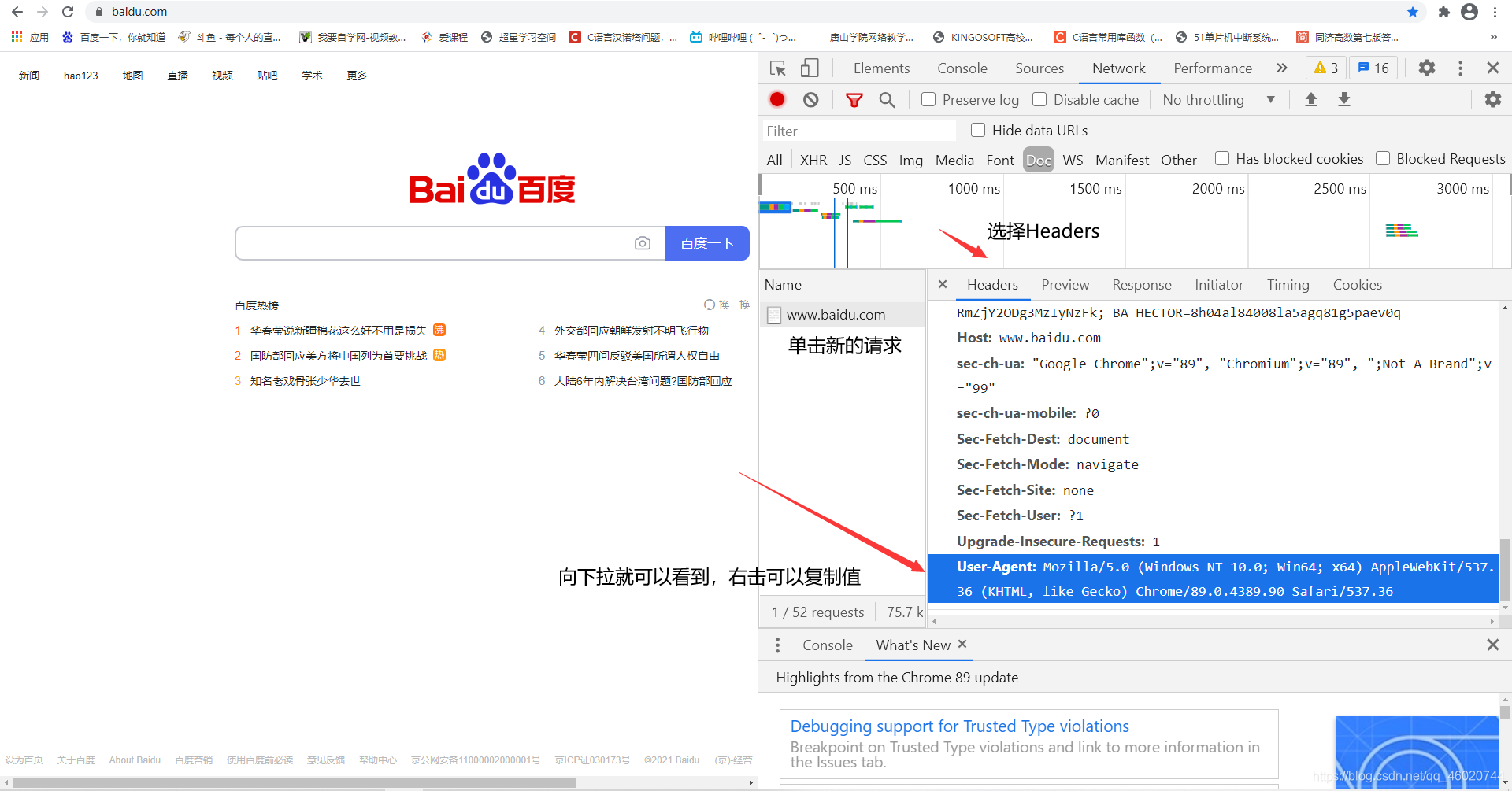Open network search magnifier
The height and width of the screenshot is (791, 1512).
point(887,100)
